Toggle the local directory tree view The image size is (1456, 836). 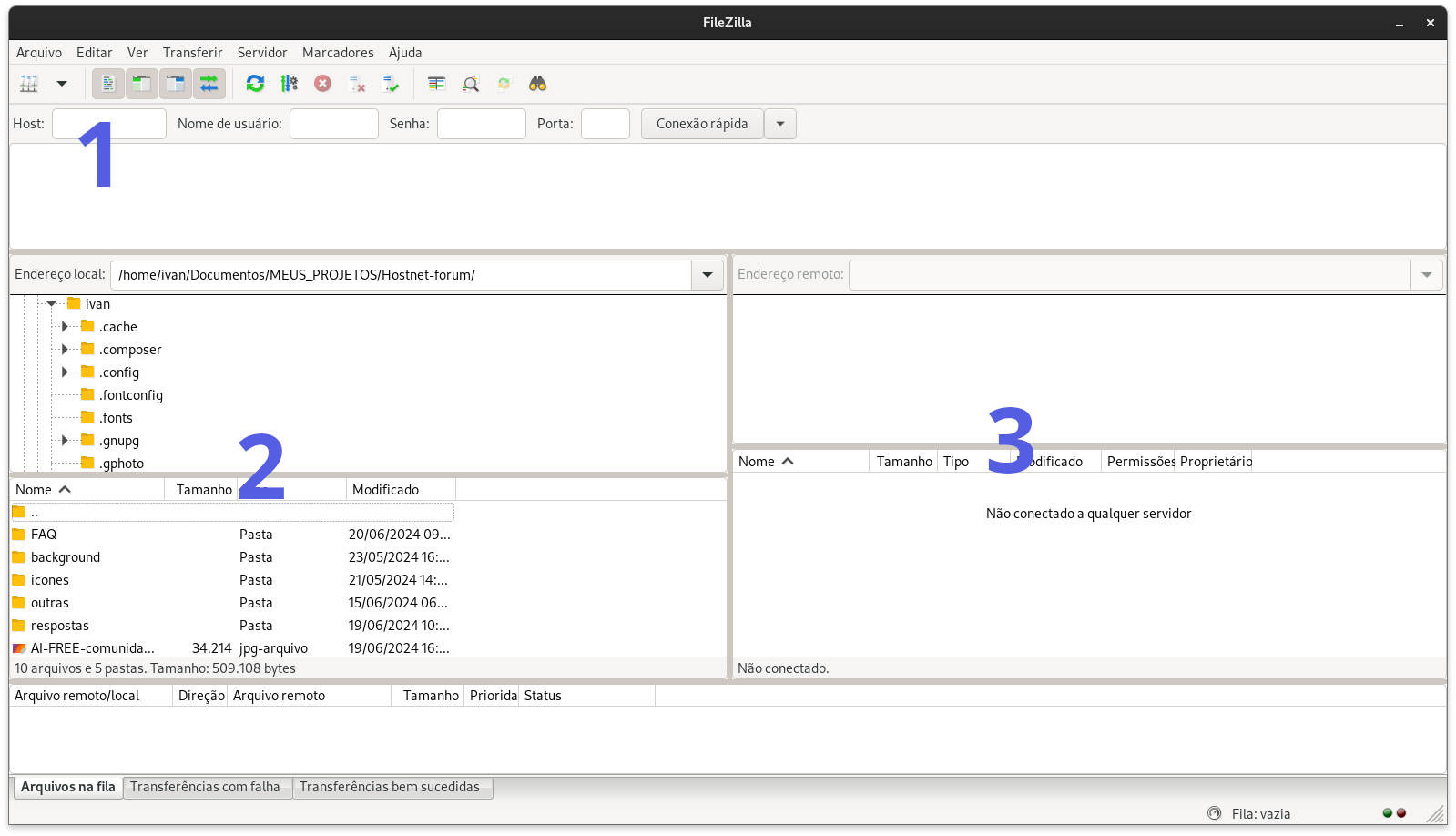click(141, 84)
